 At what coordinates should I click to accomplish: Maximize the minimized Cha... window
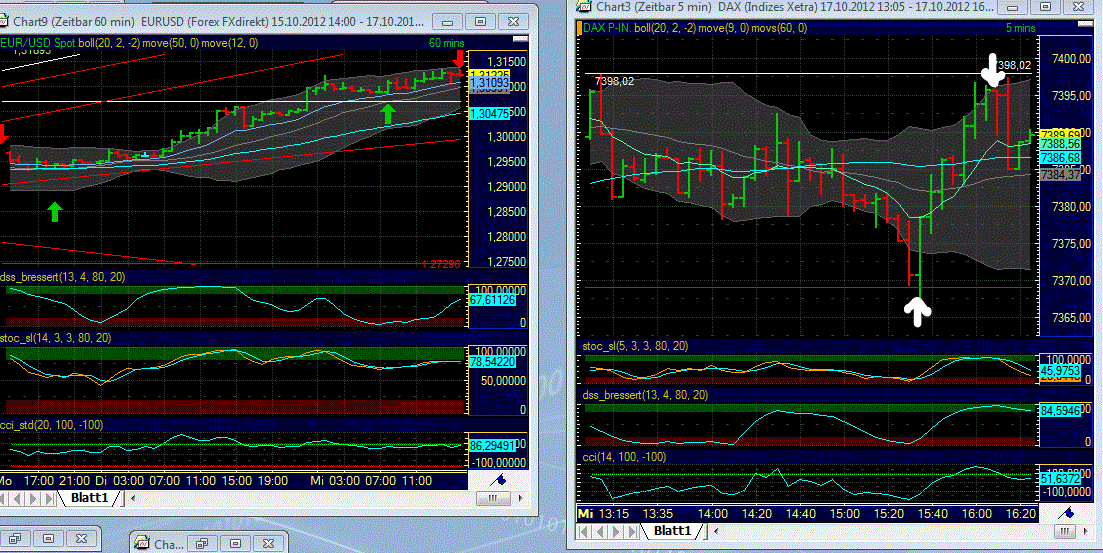point(235,543)
